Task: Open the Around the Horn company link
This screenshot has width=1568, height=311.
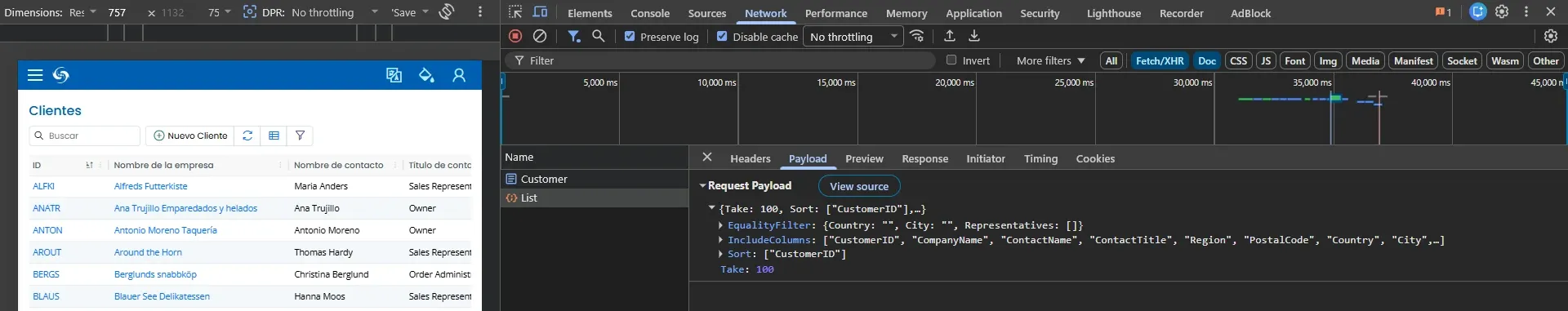Action: 148,252
